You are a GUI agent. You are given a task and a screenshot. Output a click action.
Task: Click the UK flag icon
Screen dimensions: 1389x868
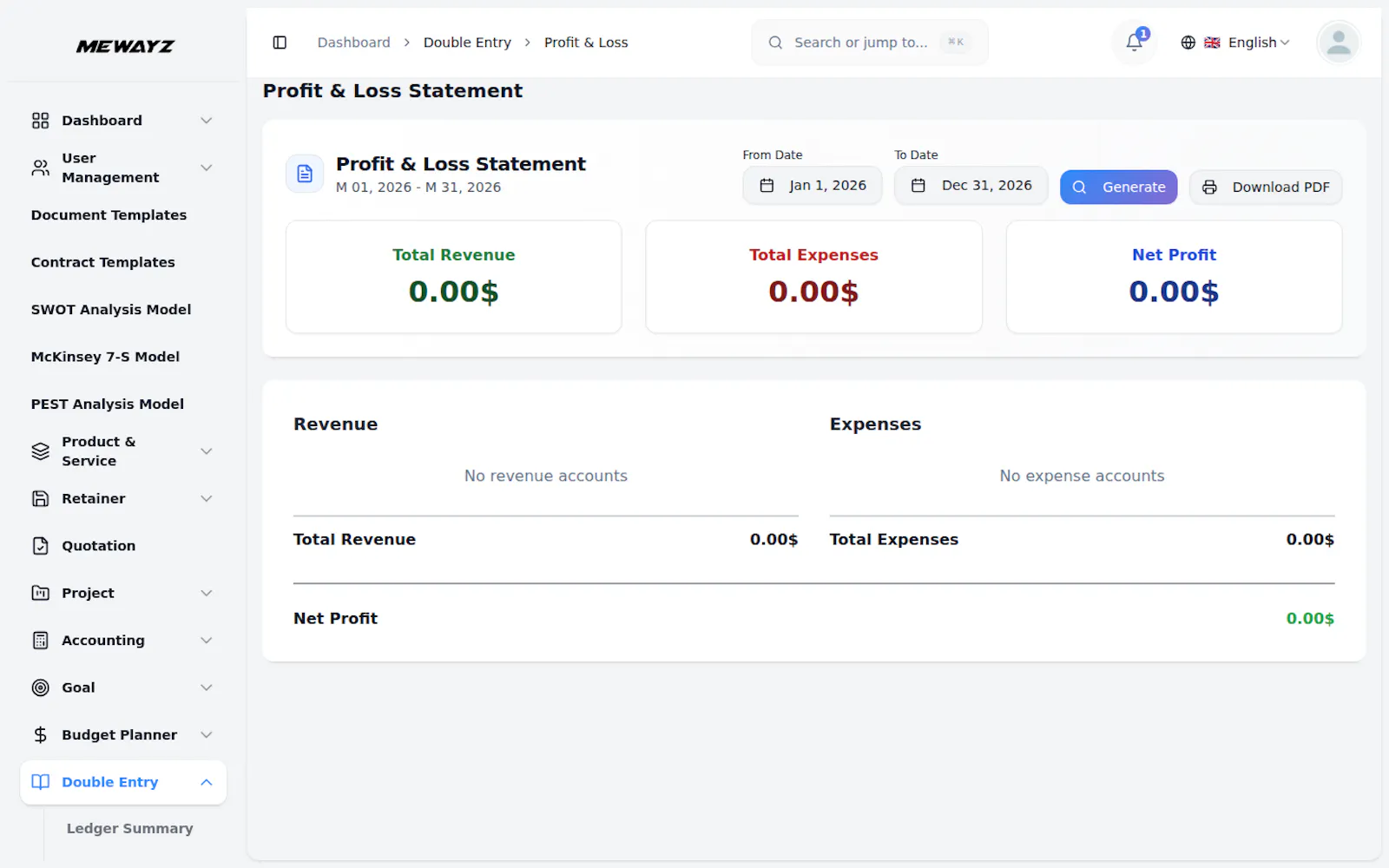pyautogui.click(x=1212, y=43)
